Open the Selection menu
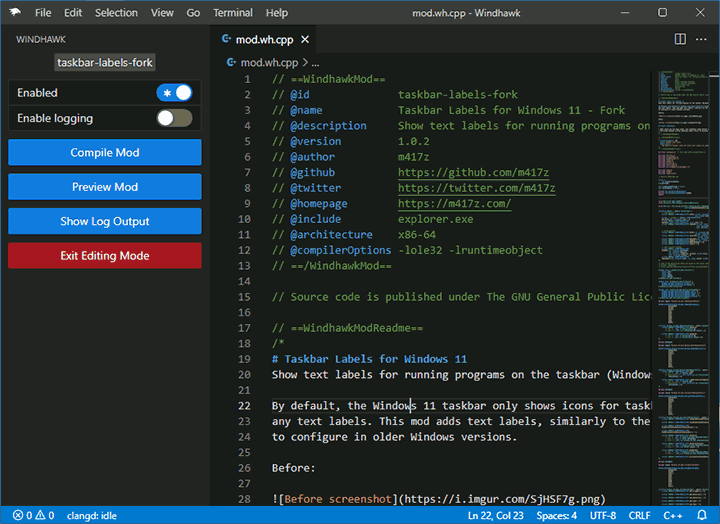Viewport: 720px width, 524px height. (x=116, y=13)
